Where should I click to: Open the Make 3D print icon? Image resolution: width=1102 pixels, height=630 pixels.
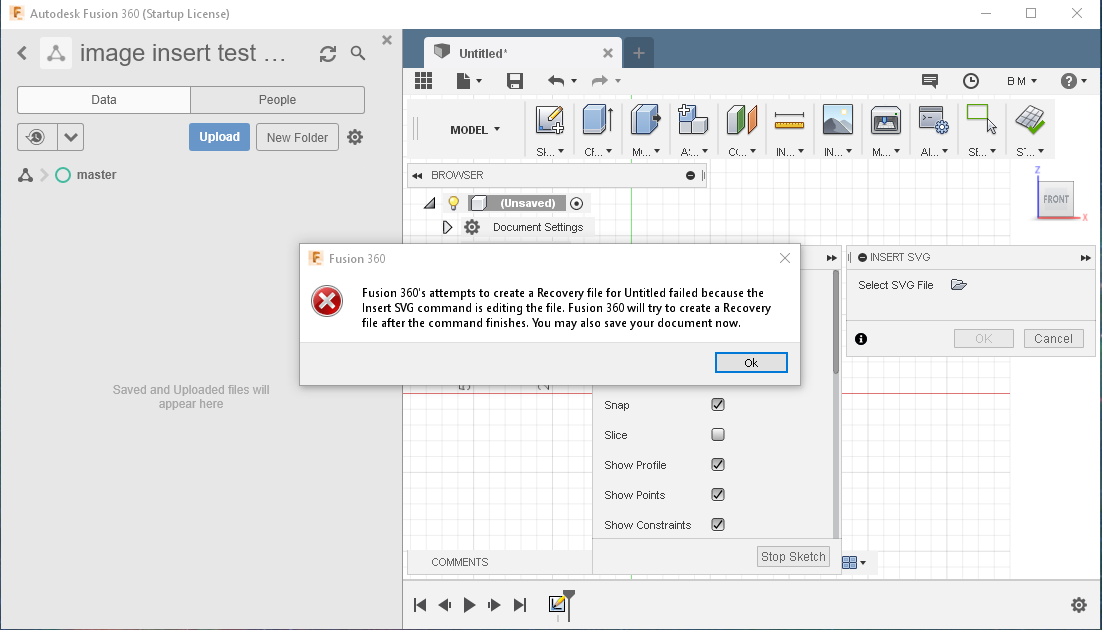(x=886, y=120)
